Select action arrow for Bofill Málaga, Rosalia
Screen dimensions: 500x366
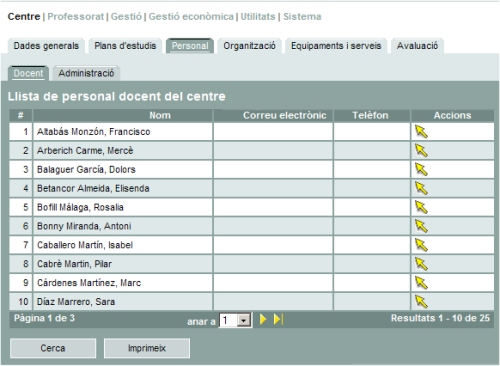click(x=421, y=207)
